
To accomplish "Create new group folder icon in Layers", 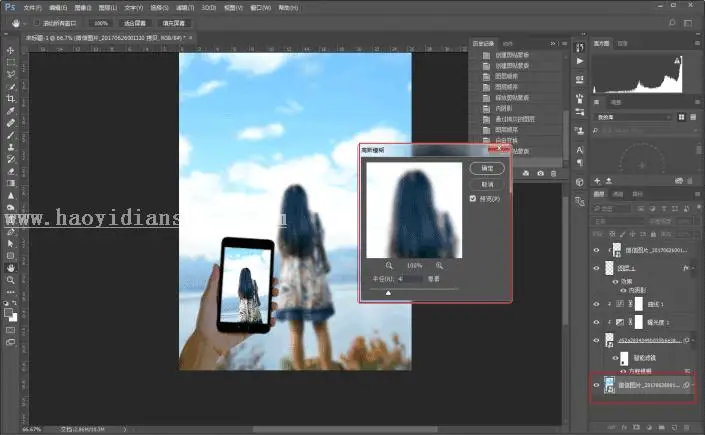I will tap(661, 427).
